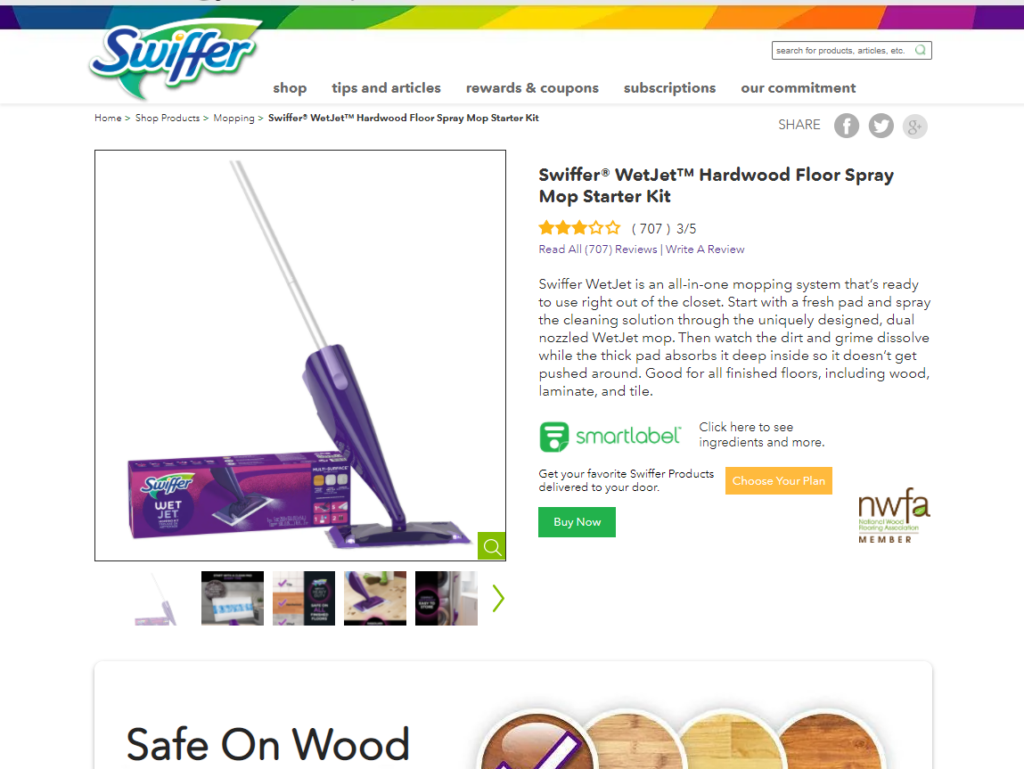The image size is (1024, 769).
Task: Open tips and articles menu
Action: [386, 87]
